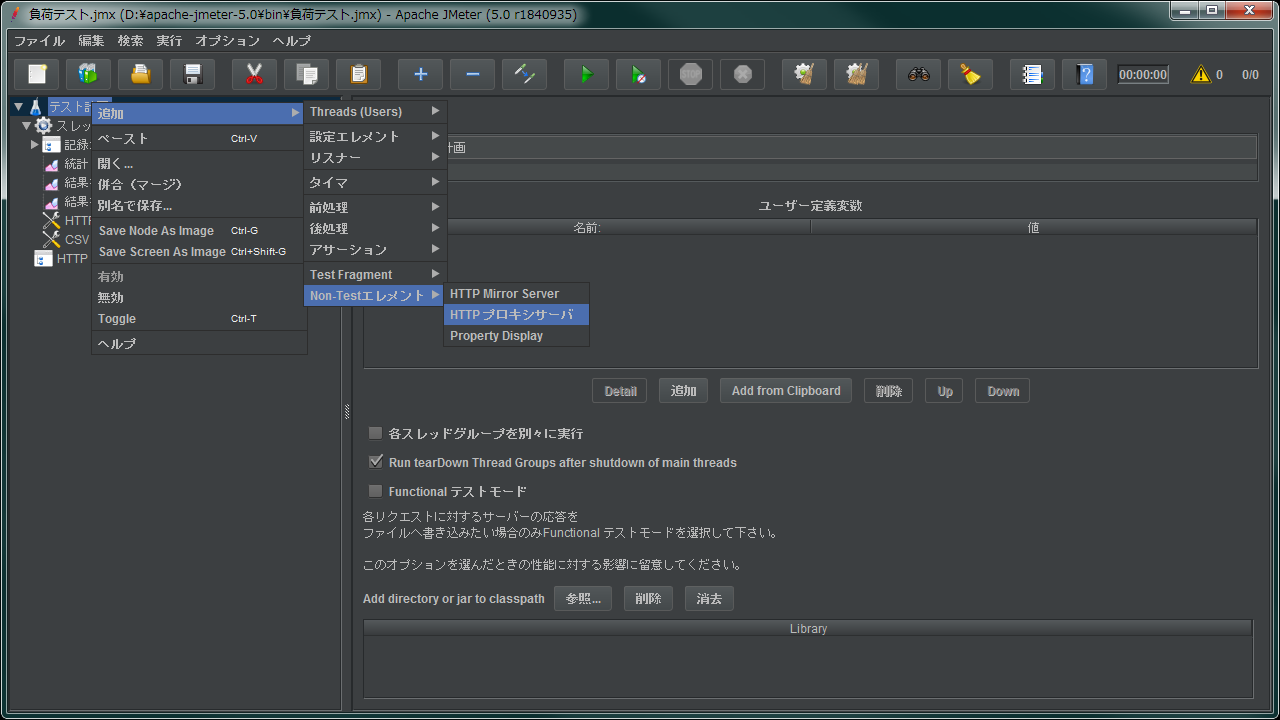The image size is (1280, 720).
Task: Expand the 記録 tree node
Action: point(34,144)
